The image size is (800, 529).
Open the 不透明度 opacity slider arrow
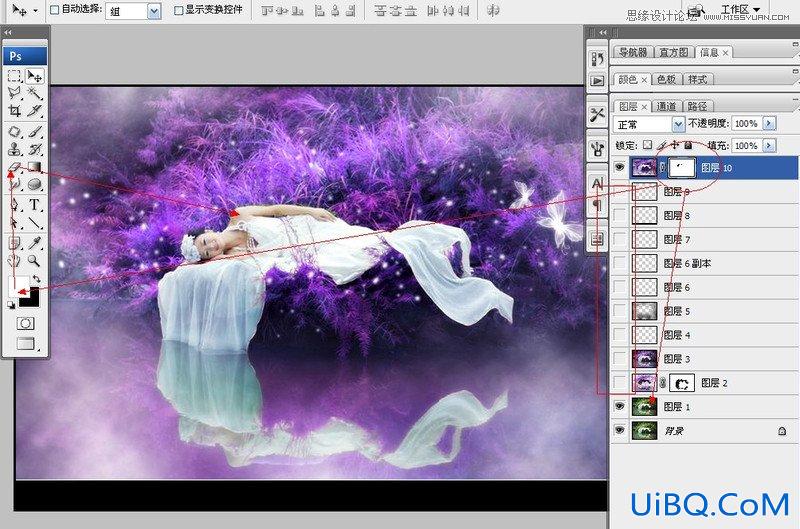pyautogui.click(x=769, y=123)
